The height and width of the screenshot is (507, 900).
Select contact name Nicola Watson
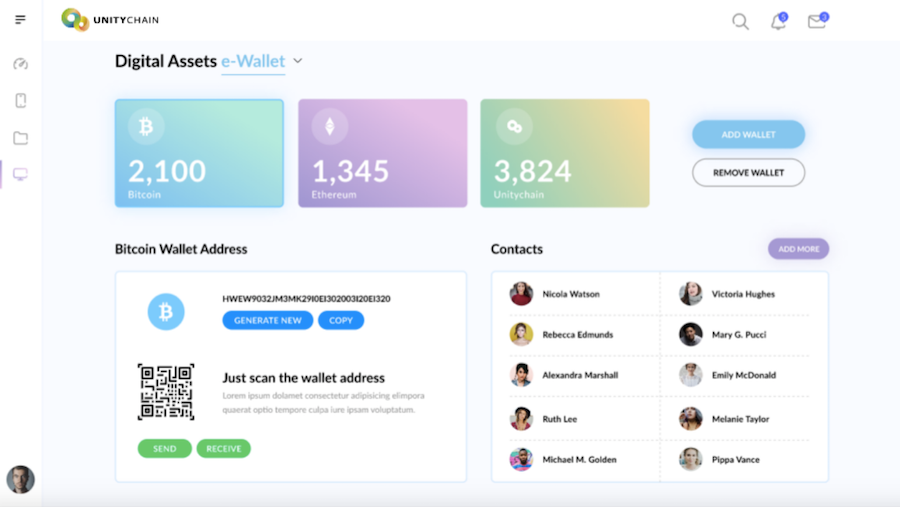pos(571,294)
